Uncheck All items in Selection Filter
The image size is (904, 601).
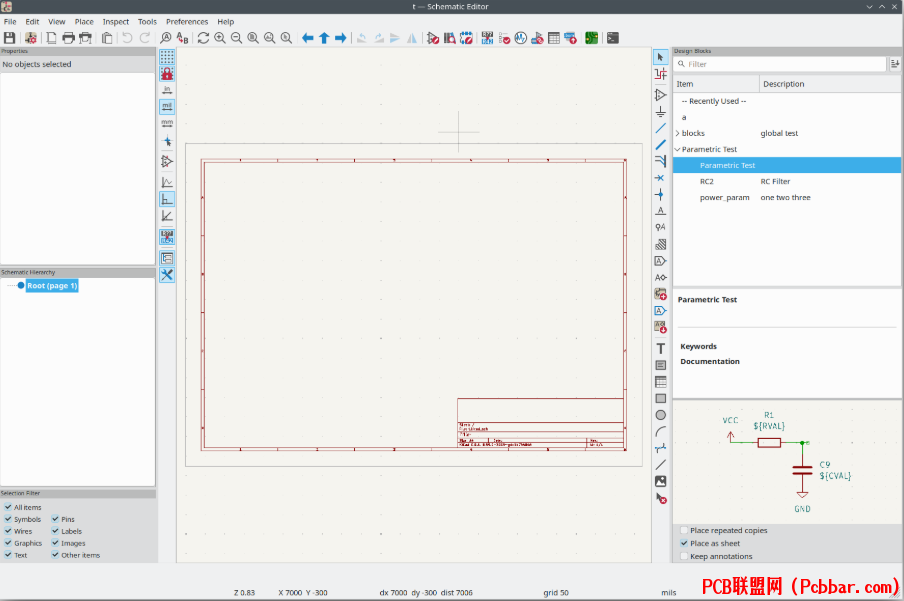click(8, 507)
